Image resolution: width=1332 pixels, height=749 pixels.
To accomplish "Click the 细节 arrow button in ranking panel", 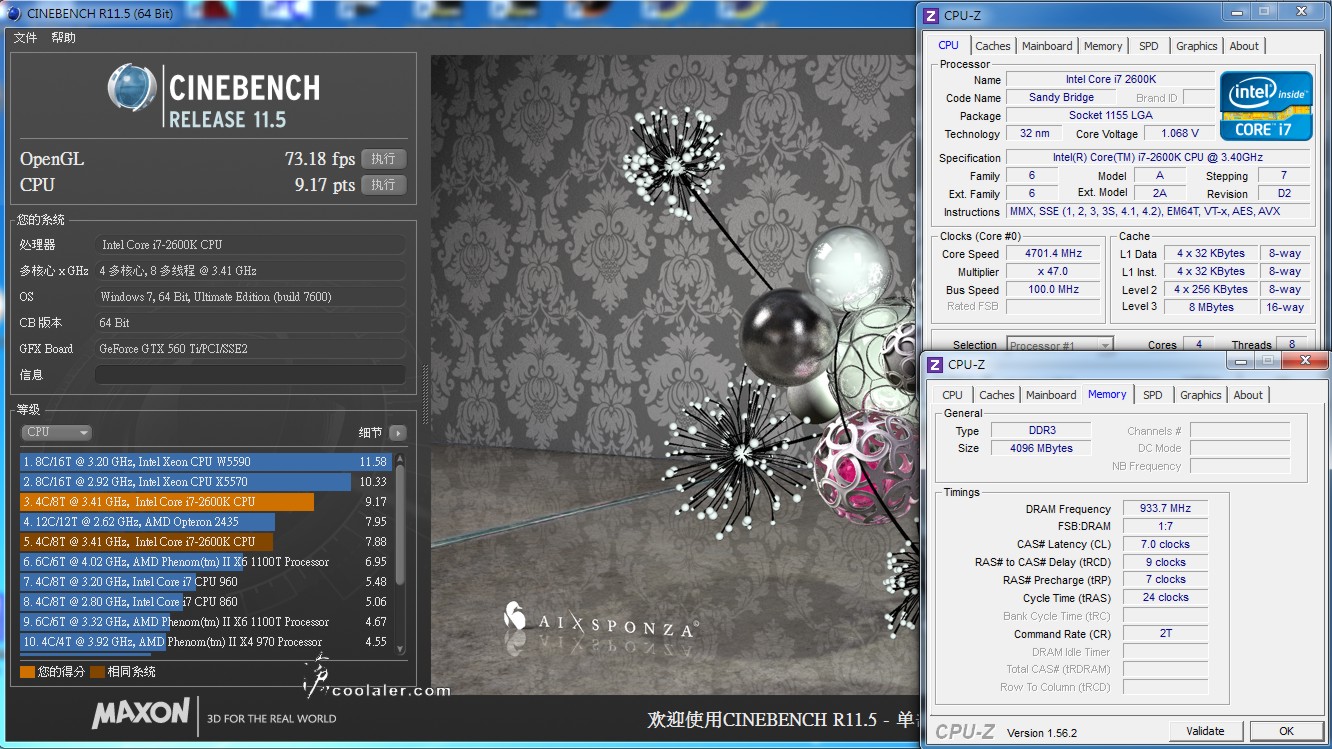I will pos(398,433).
